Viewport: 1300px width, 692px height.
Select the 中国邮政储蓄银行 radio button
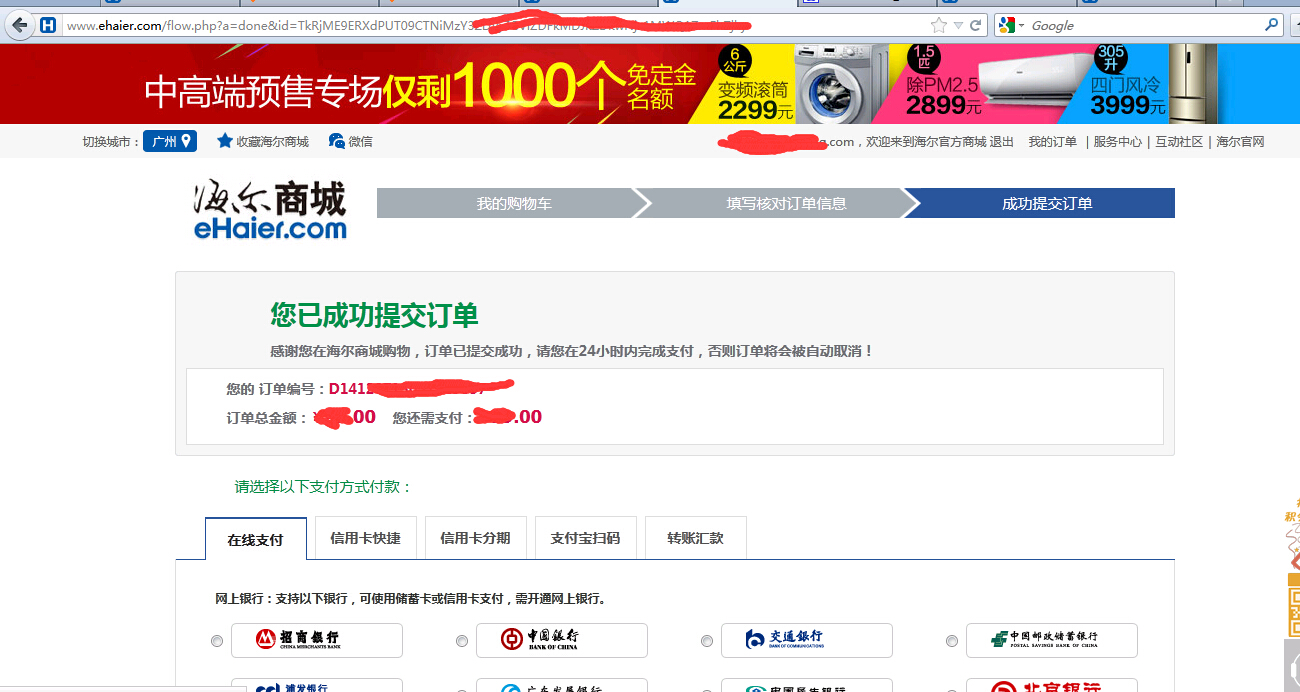pyautogui.click(x=952, y=641)
